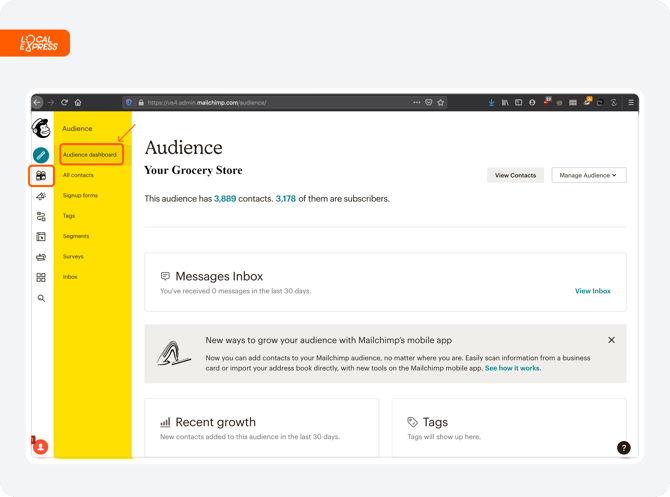Open the Content Studio icon

tap(41, 257)
